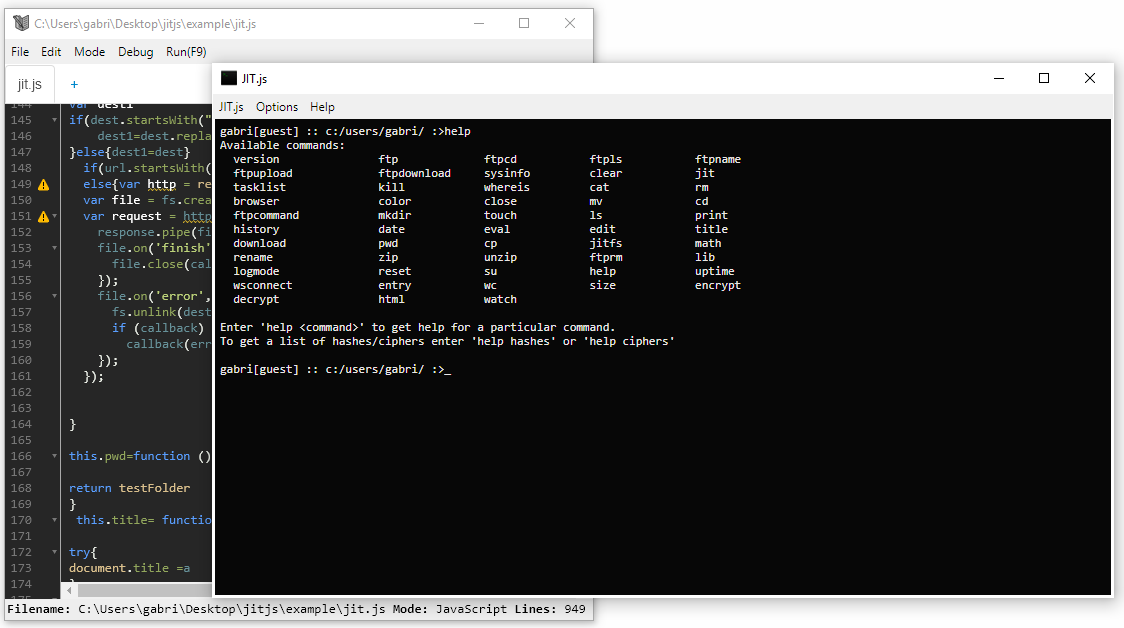Click 'encrypt' command in terminal
Image resolution: width=1124 pixels, height=628 pixels.
[718, 285]
